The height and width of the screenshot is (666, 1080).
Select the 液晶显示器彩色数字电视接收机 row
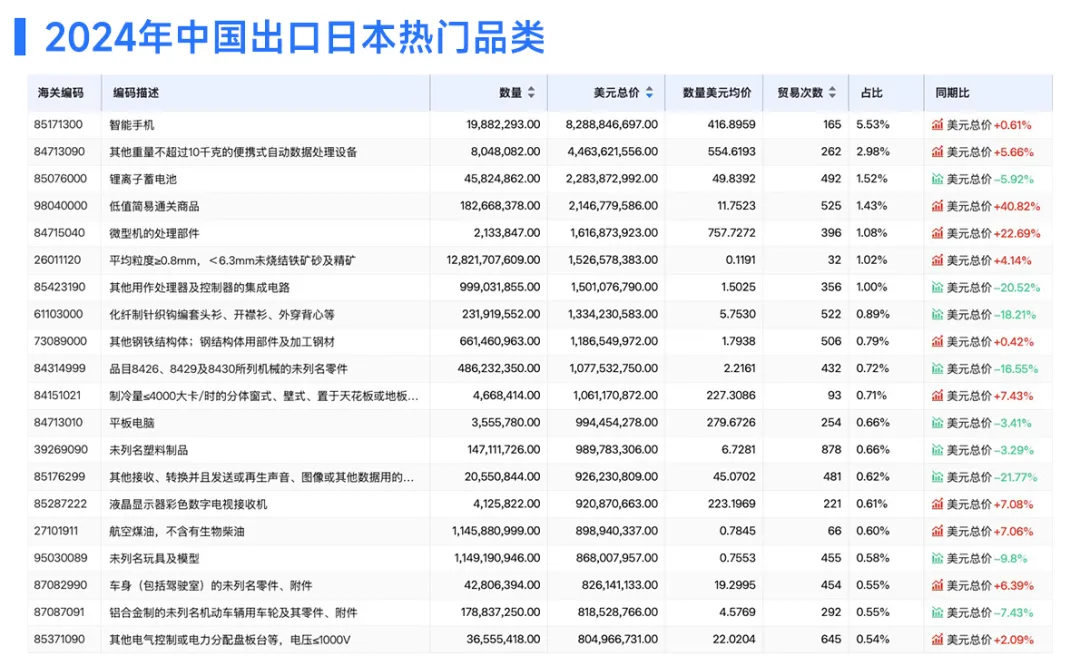pos(188,504)
